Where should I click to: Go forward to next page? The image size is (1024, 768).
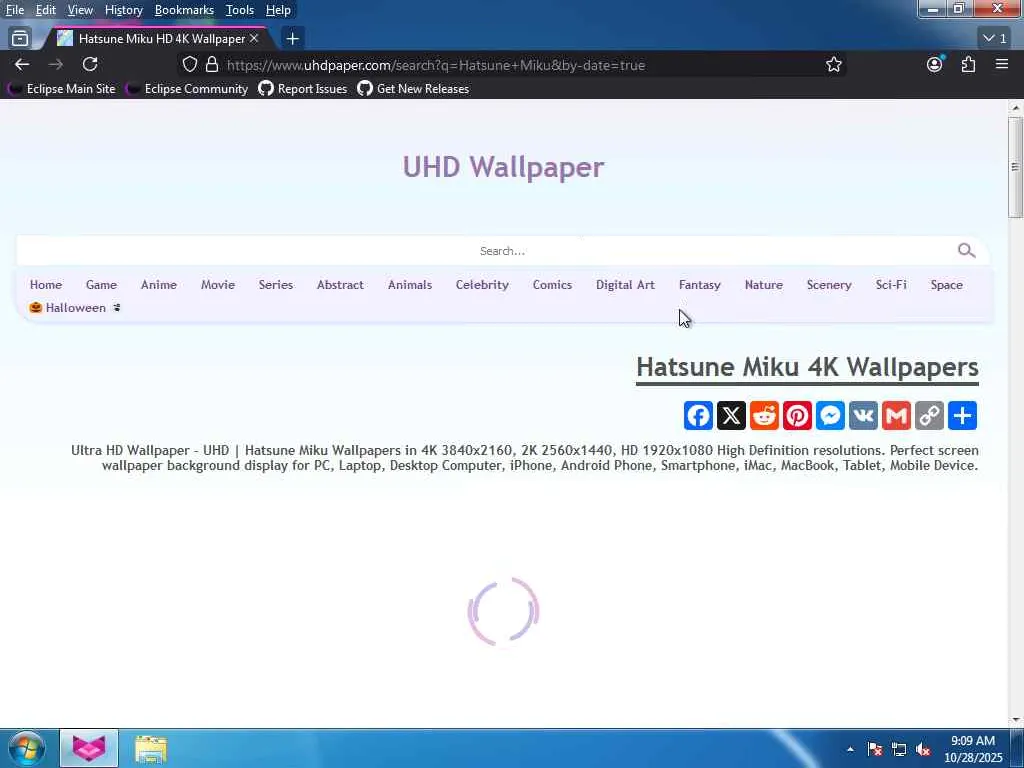click(56, 64)
